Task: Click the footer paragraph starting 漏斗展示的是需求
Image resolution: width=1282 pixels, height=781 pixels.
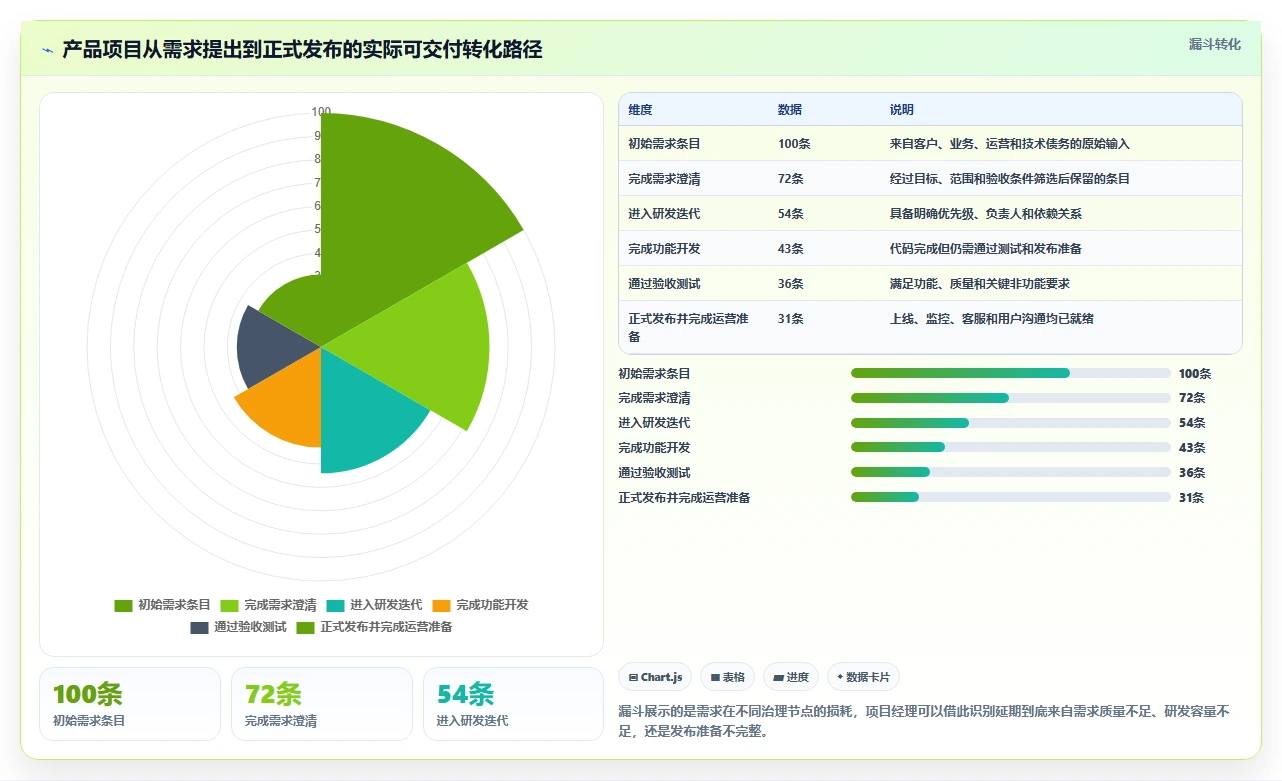Action: 924,721
